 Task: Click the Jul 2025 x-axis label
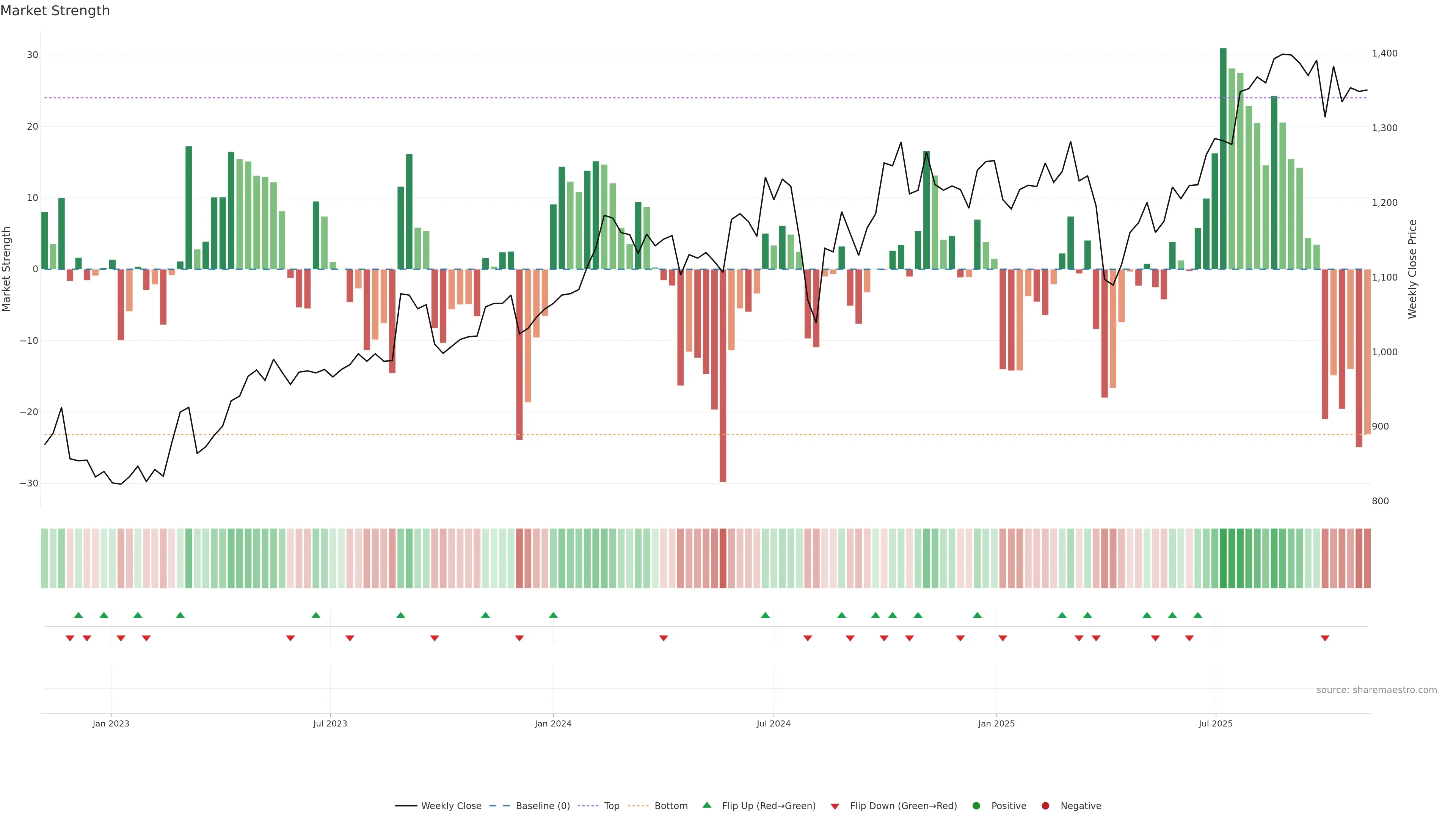(1215, 723)
